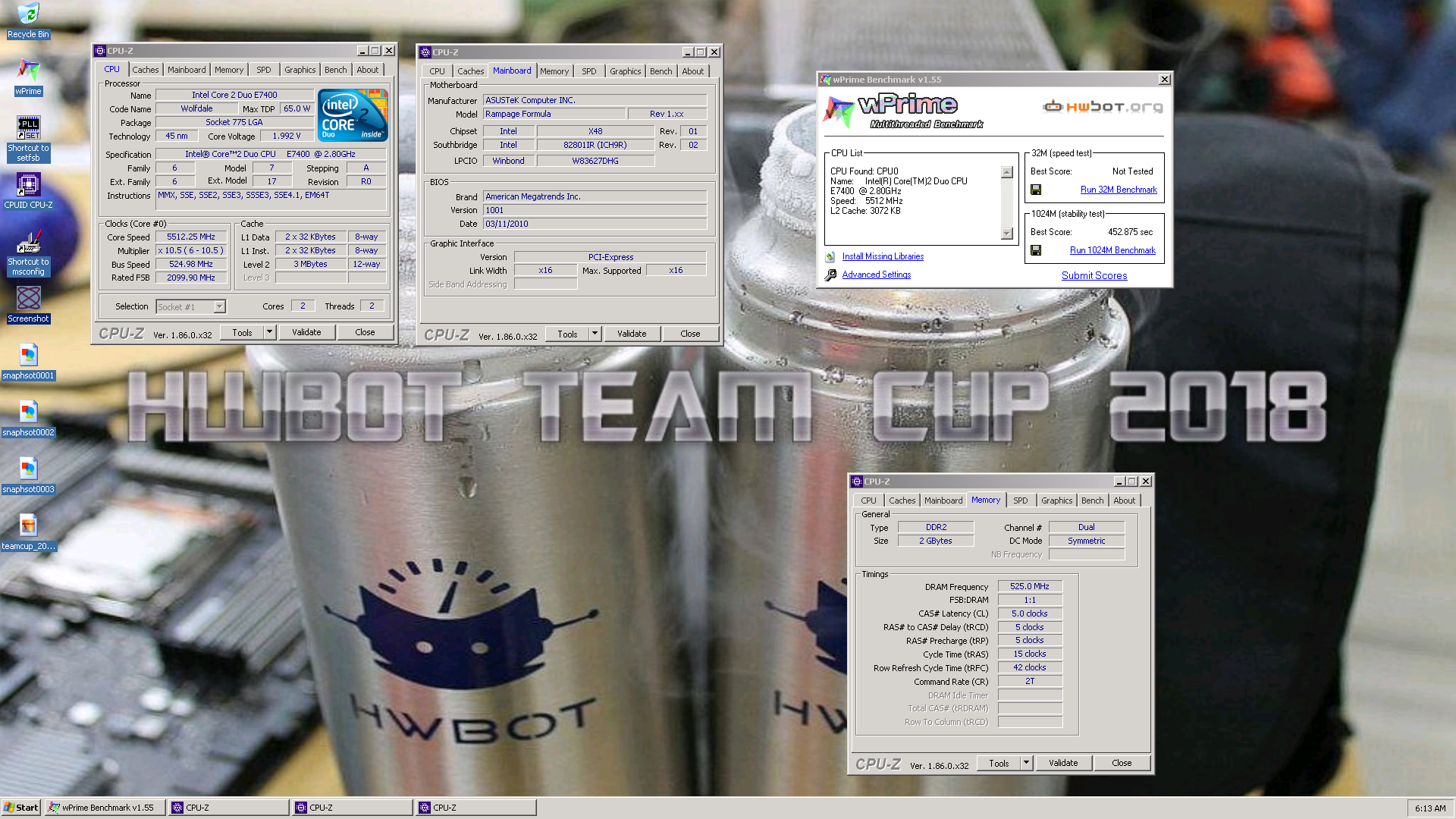1456x819 pixels.
Task: Click the CPU-Z title bar icon of the Memory window
Action: click(857, 482)
